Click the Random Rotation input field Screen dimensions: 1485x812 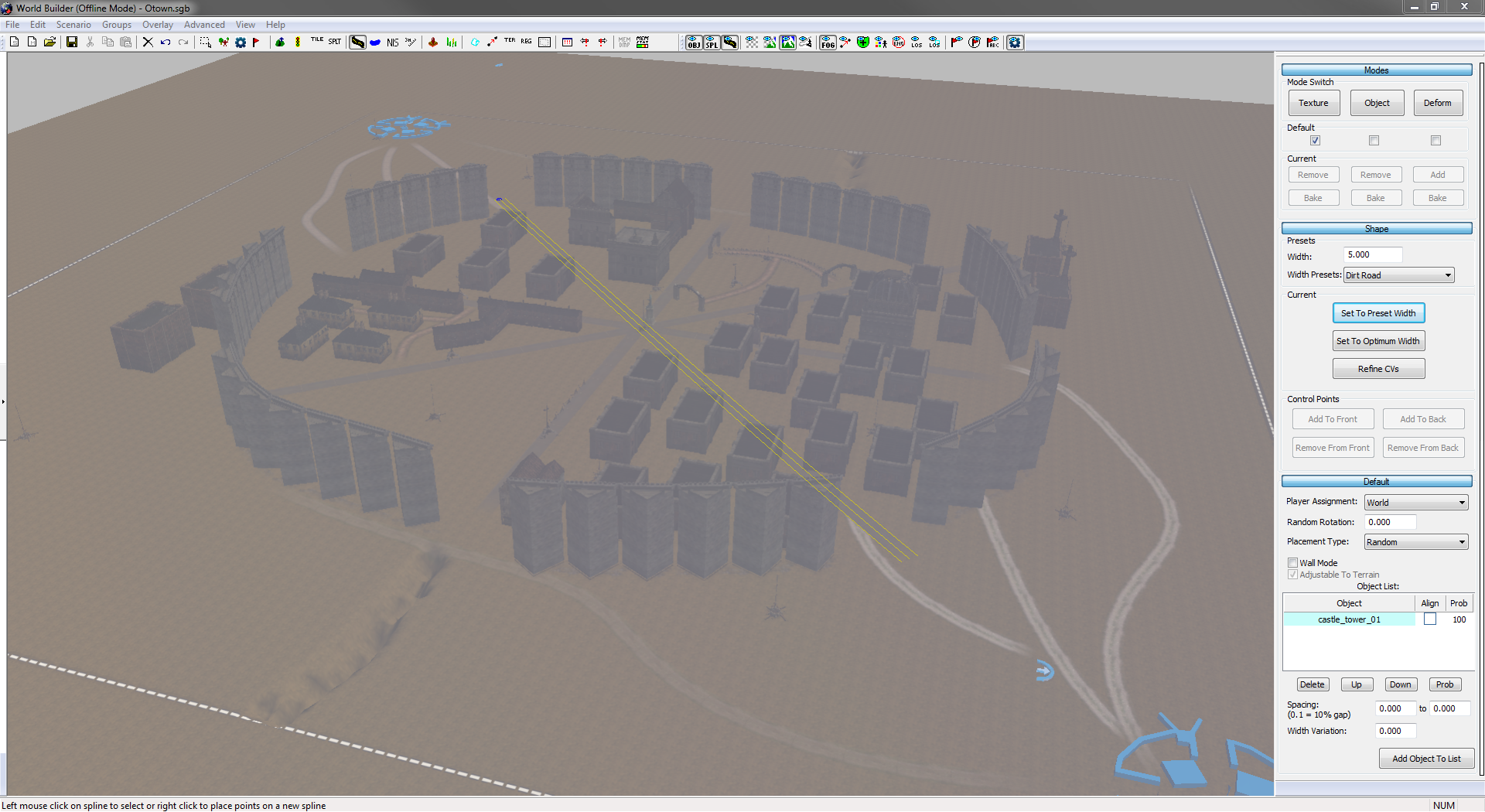1391,522
